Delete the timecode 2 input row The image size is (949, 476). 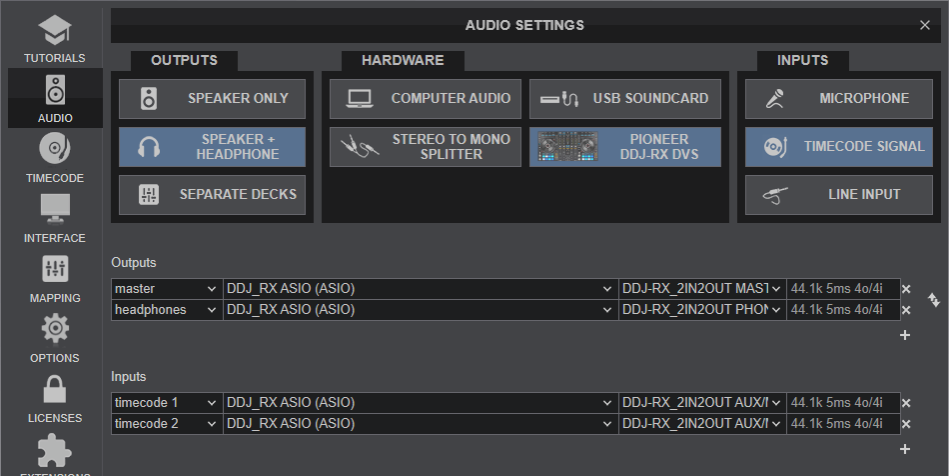tap(906, 424)
